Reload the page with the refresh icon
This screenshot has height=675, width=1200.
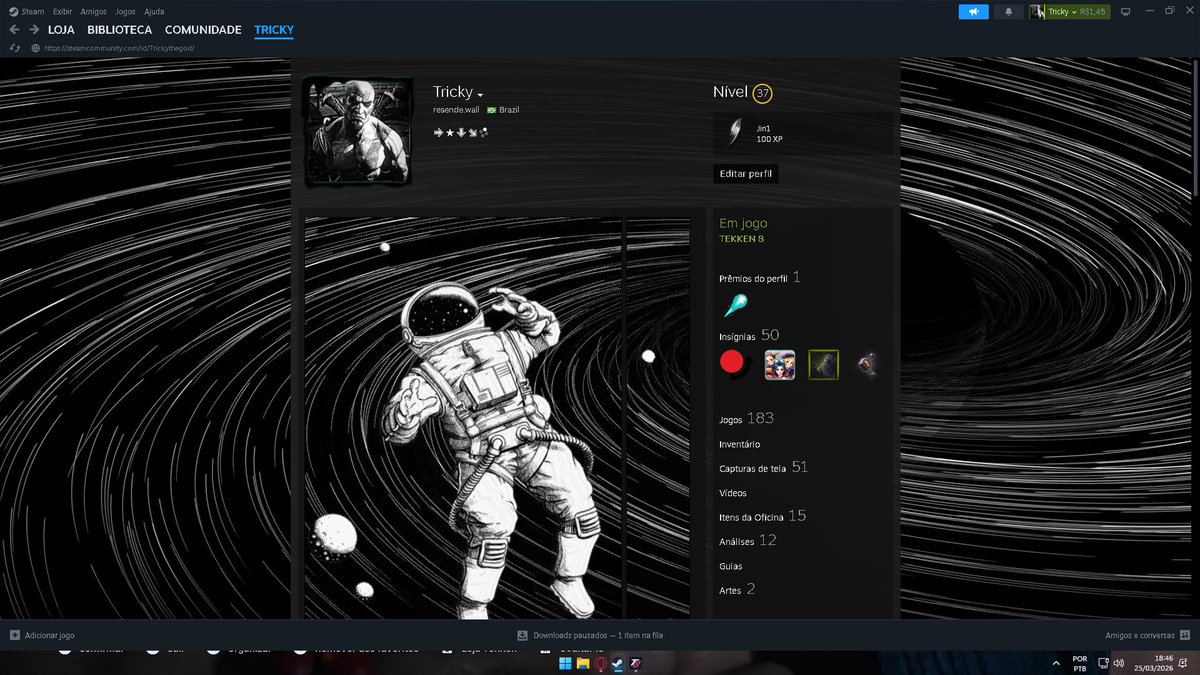[14, 48]
